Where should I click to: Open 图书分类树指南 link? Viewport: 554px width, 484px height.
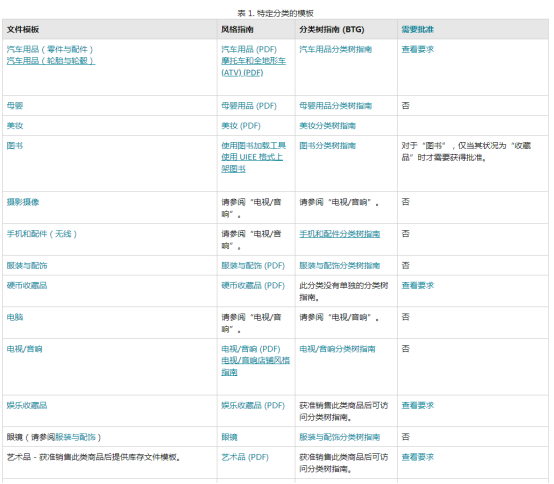pos(328,146)
